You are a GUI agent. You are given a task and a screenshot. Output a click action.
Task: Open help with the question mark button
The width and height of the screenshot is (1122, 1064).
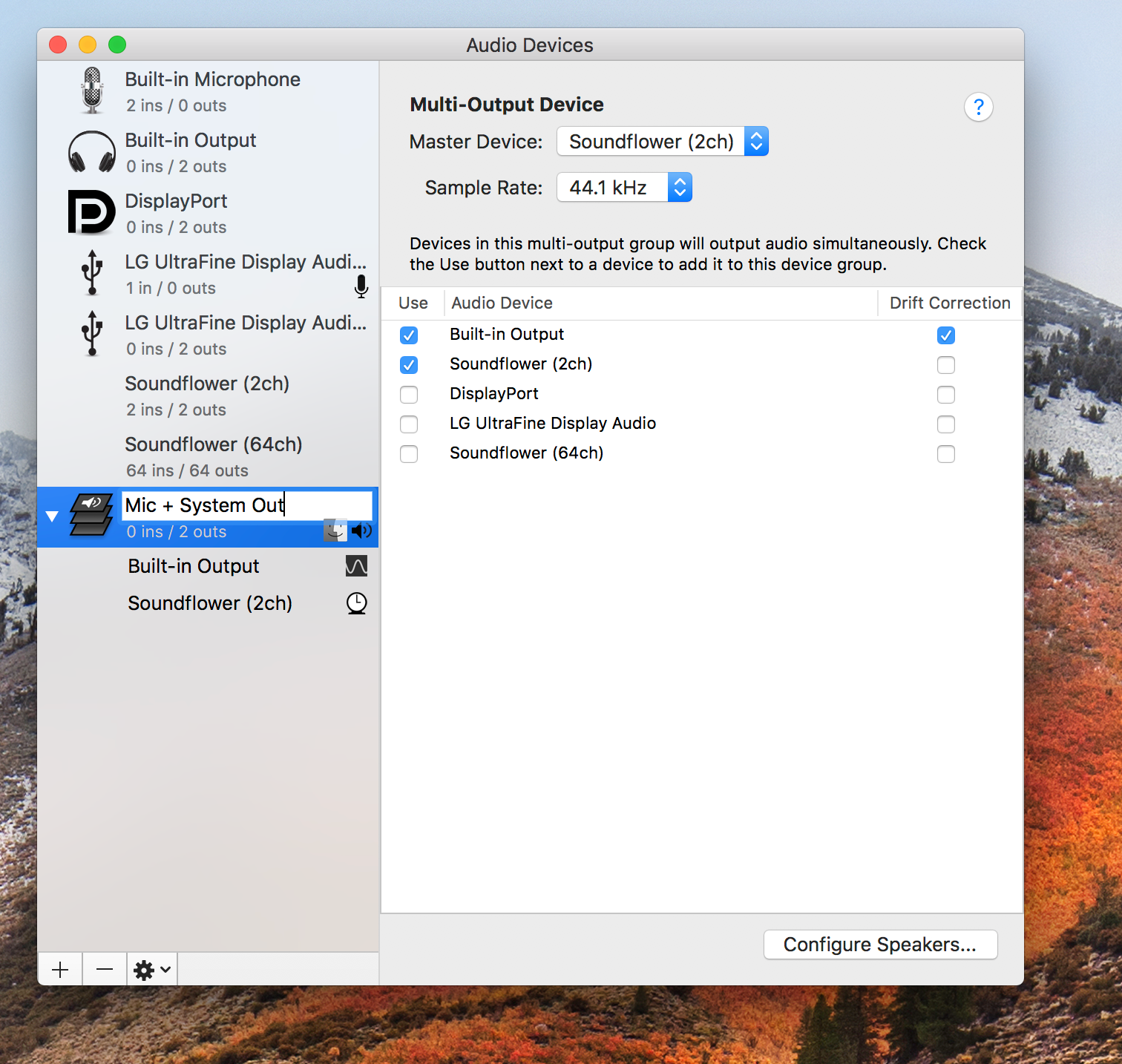click(979, 107)
